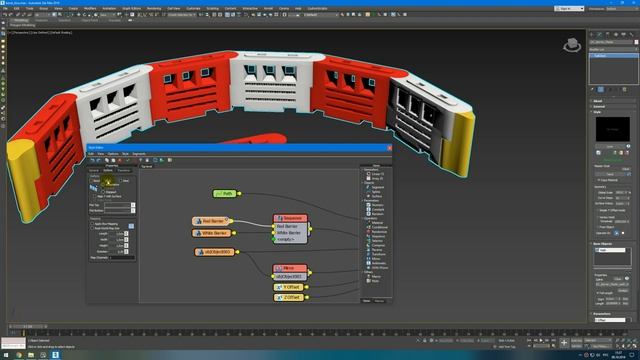This screenshot has width=640, height=360.
Task: Open the Hierarchy command panel tab
Action: [x=608, y=35]
